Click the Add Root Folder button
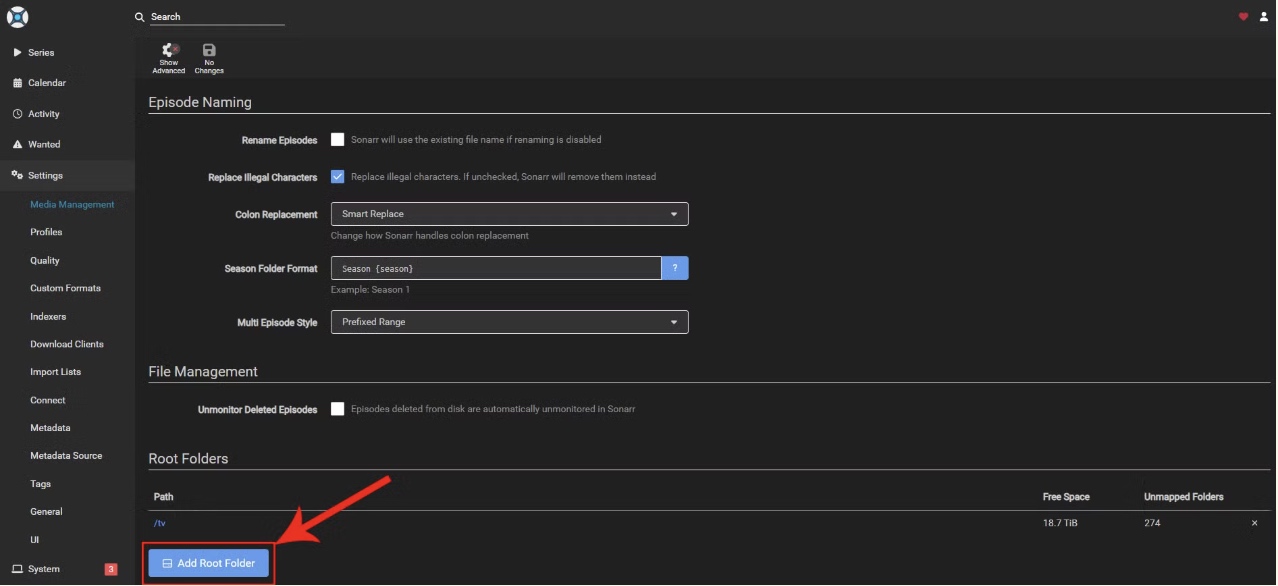The image size is (1278, 586). [209, 563]
